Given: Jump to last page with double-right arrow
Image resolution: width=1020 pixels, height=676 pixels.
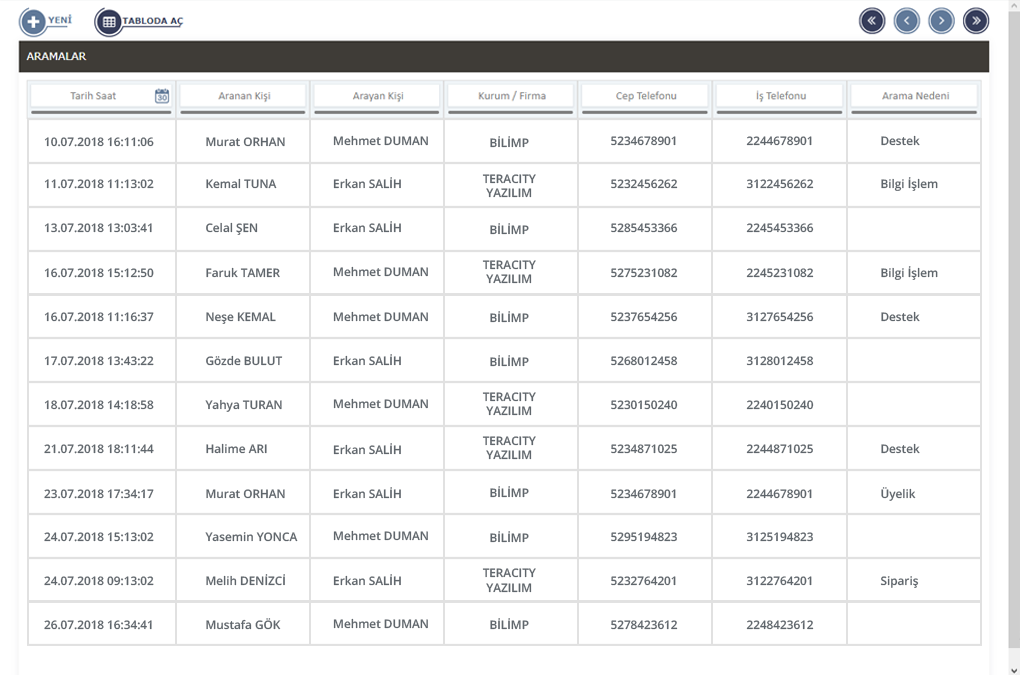Looking at the screenshot, I should point(976,21).
